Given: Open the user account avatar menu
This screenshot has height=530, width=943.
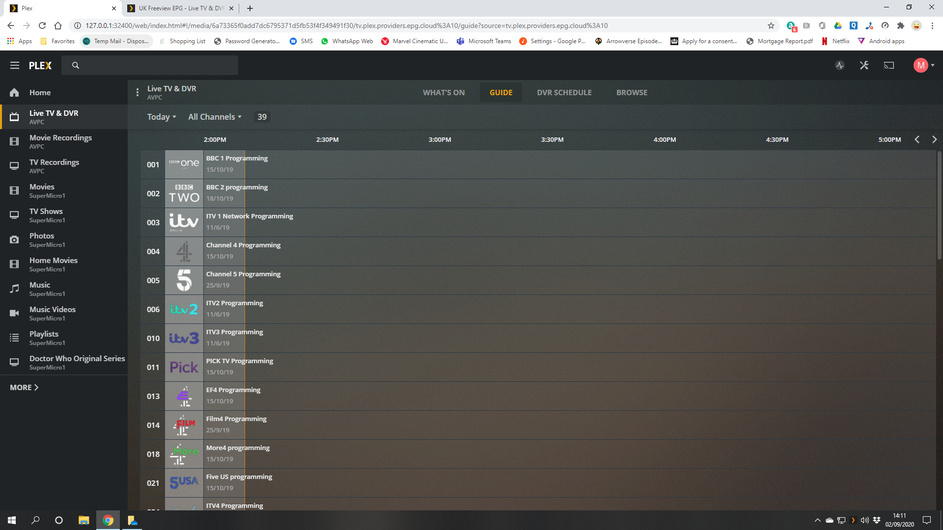Looking at the screenshot, I should [x=923, y=65].
